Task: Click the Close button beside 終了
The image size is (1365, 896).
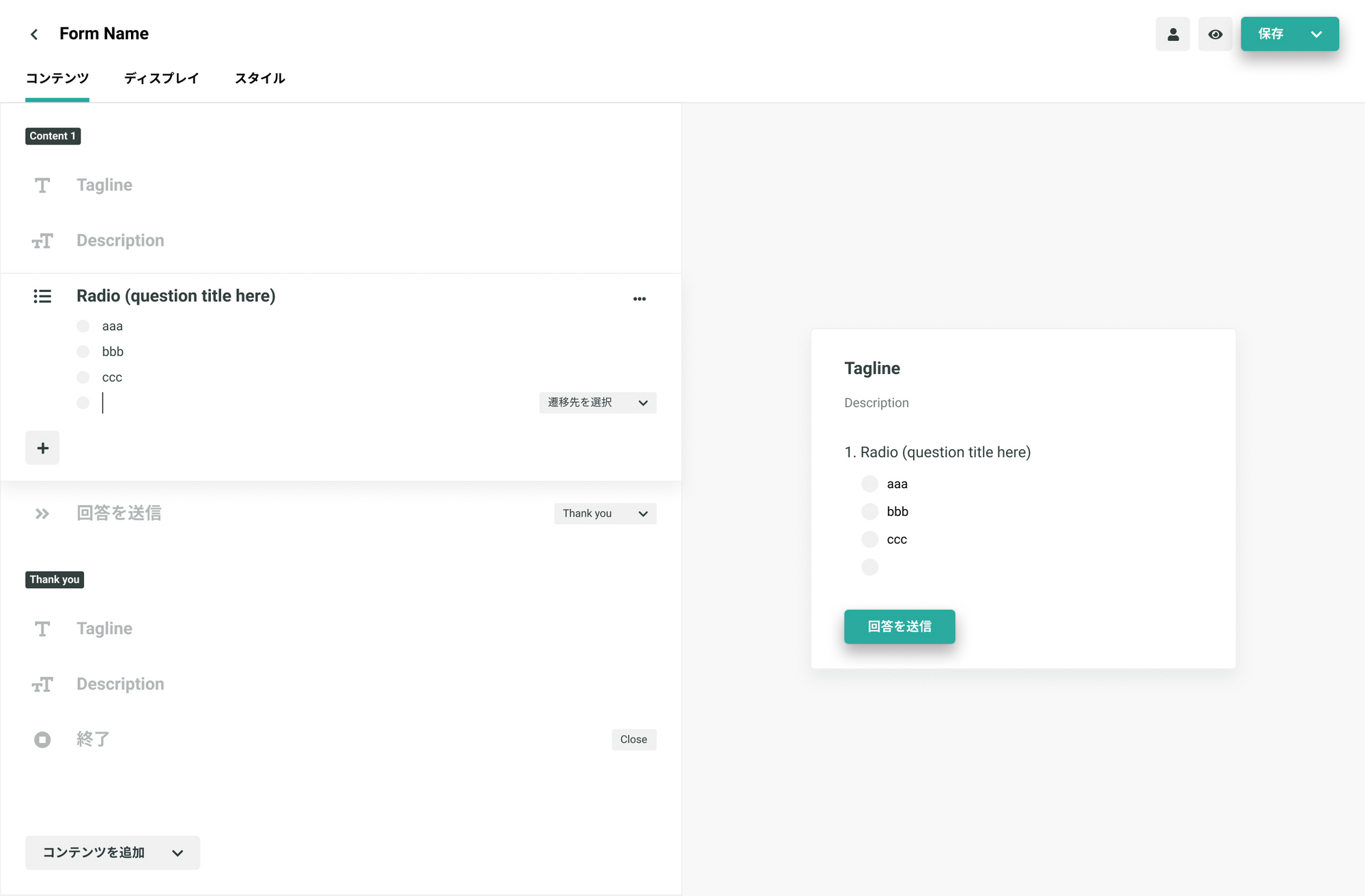Action: pyautogui.click(x=633, y=740)
